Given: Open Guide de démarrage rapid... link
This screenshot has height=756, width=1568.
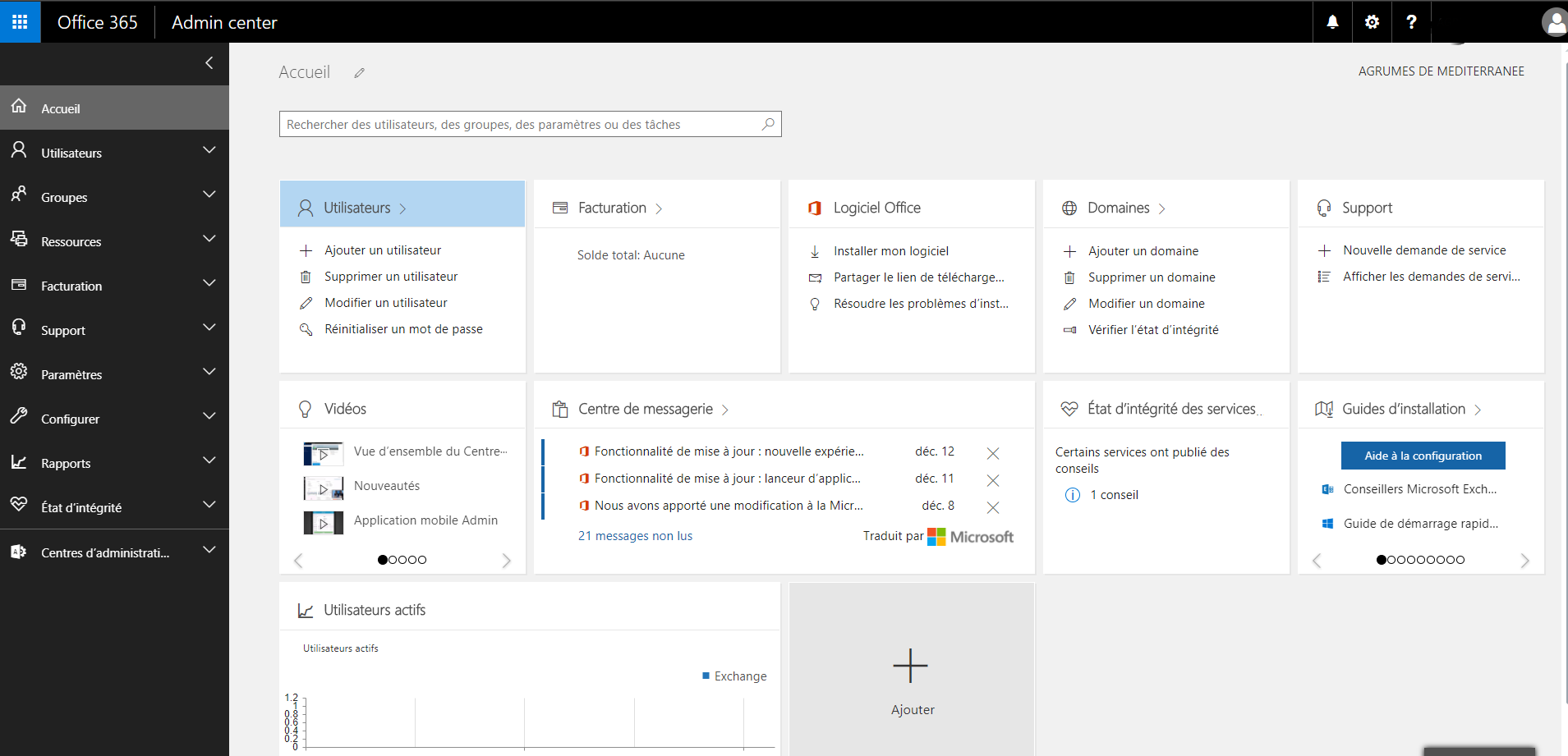Looking at the screenshot, I should click(x=1421, y=524).
